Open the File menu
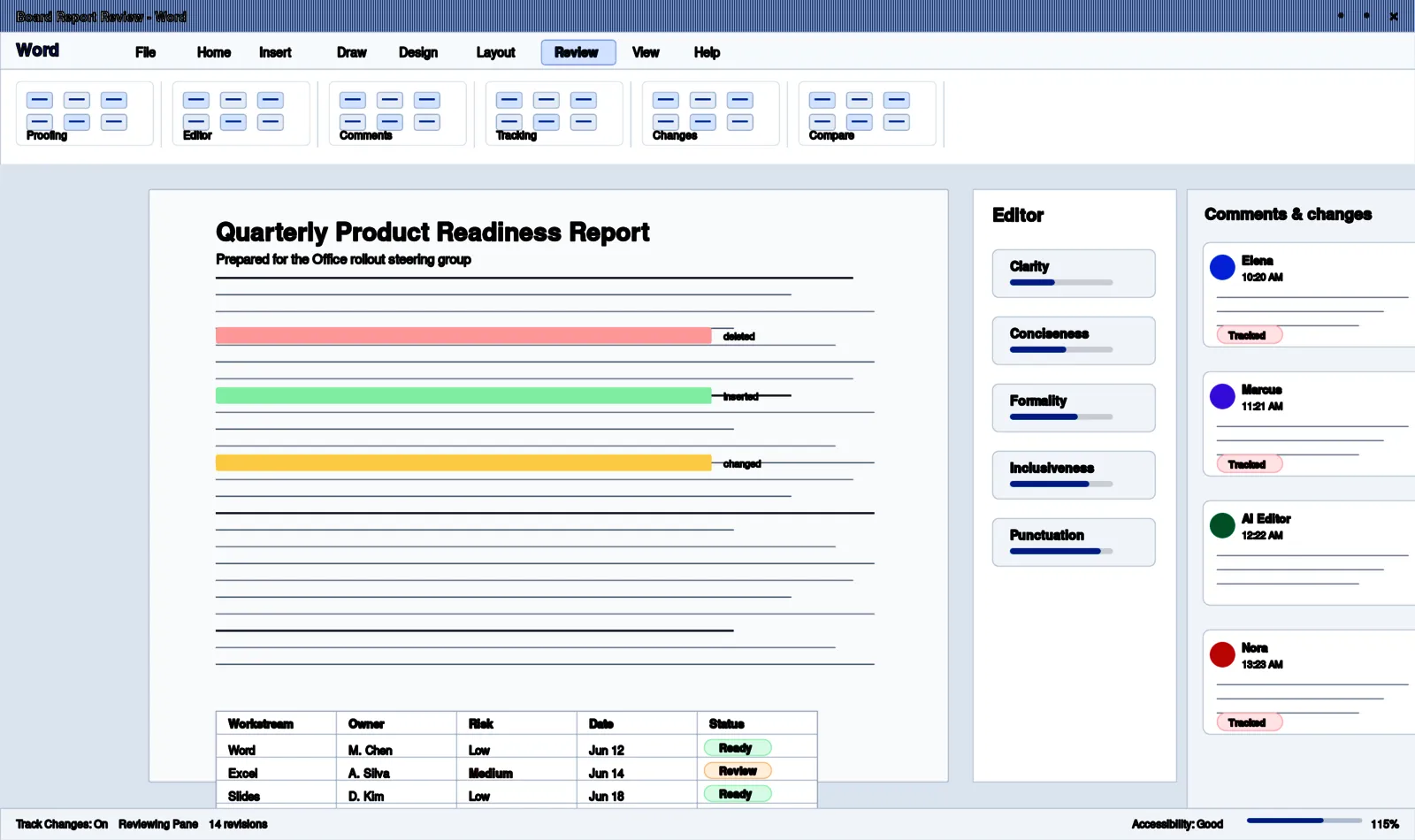Viewport: 1415px width, 840px height. point(146,52)
